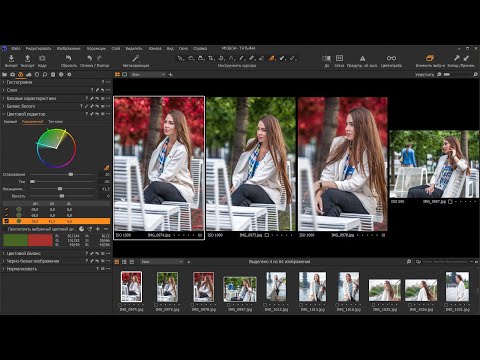Open the Фон layer dropdown above viewer
The image size is (480, 360).
click(148, 74)
